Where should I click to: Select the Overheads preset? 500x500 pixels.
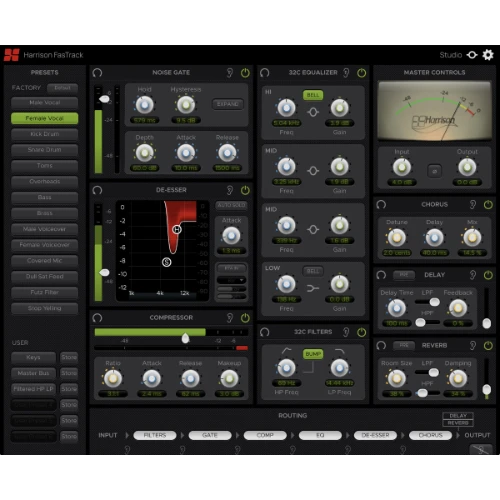45,182
